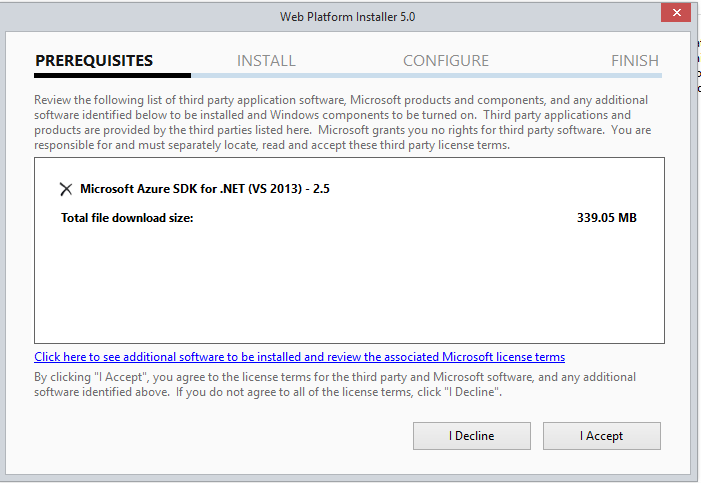701x483 pixels.
Task: Select the PREREQUISITES step tab
Action: (94, 61)
